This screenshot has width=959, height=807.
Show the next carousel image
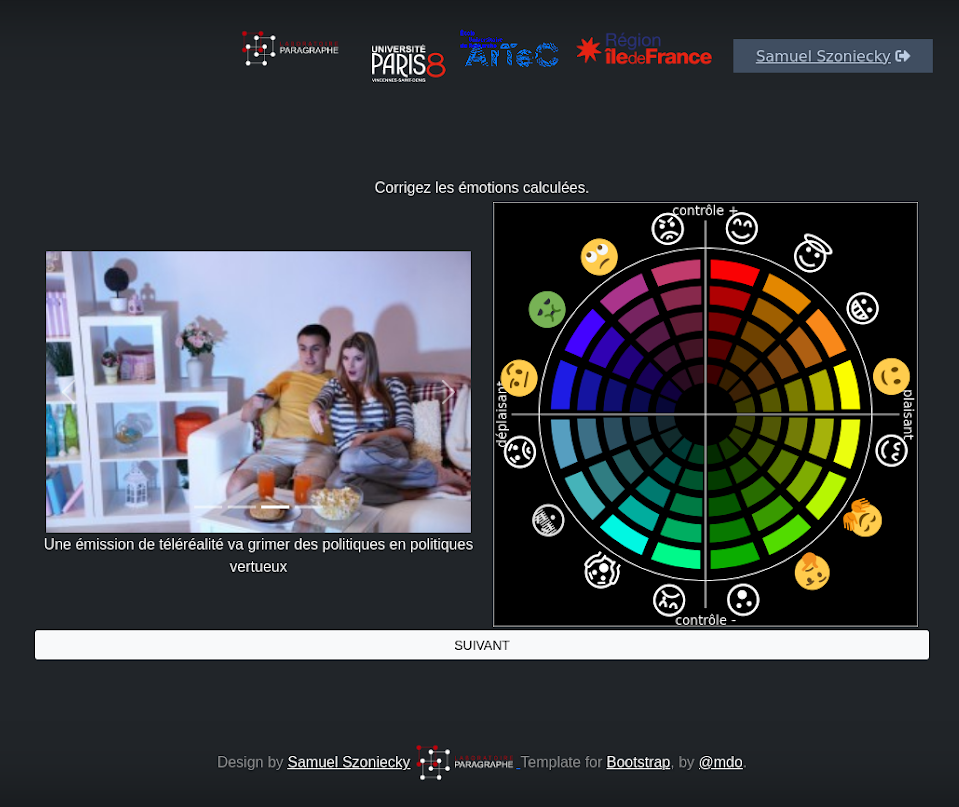[448, 392]
